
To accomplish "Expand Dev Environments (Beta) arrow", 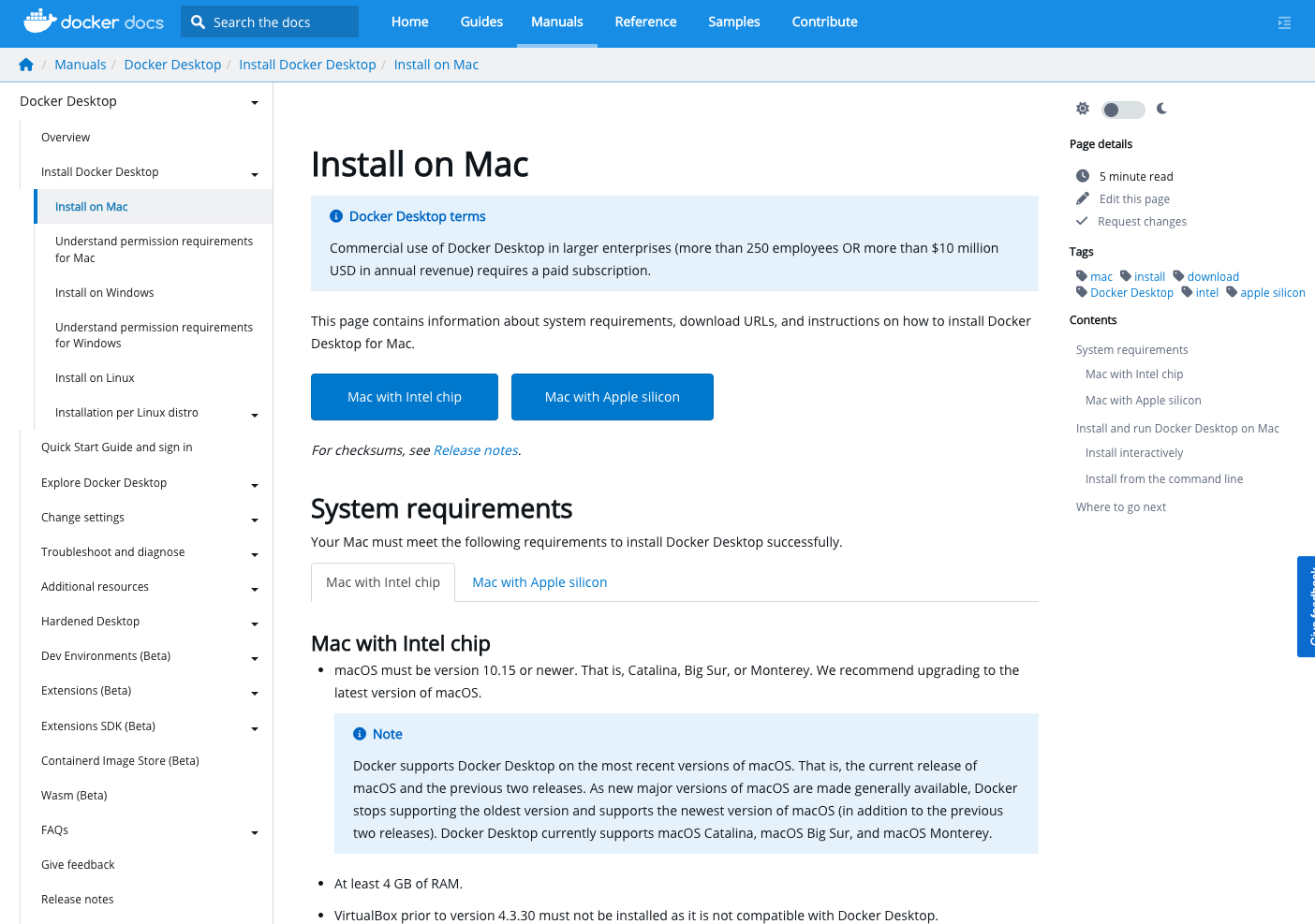I will [254, 658].
